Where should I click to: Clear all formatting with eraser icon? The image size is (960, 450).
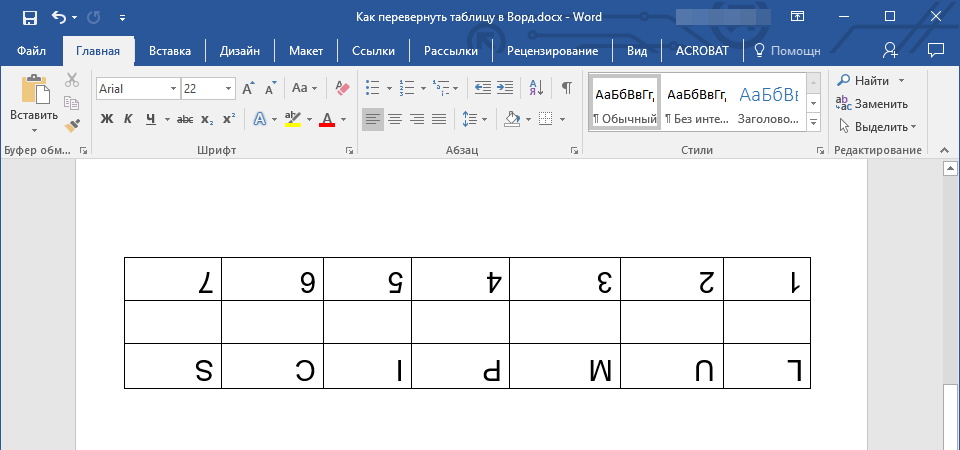(342, 88)
